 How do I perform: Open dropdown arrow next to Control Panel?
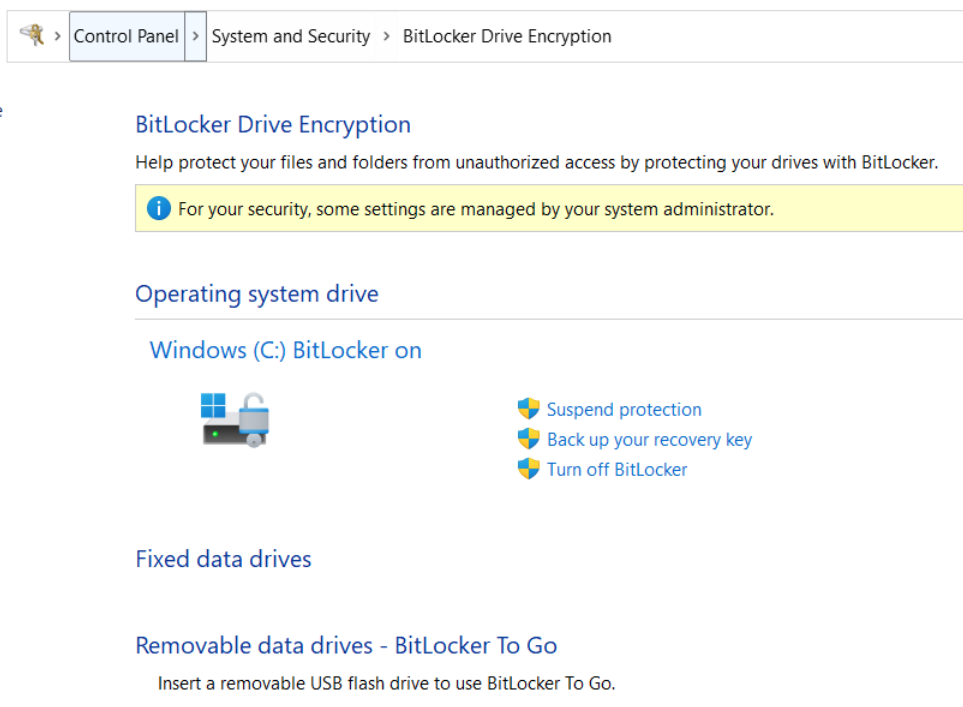195,36
